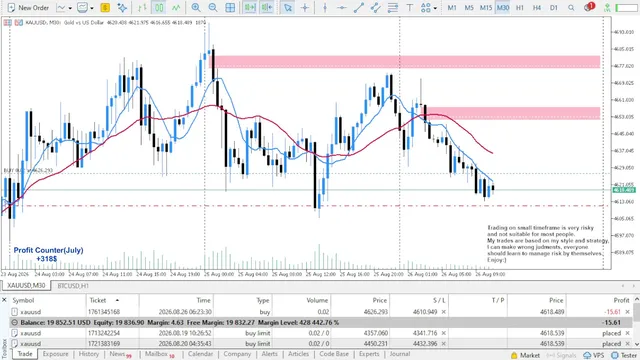Screen dimensions: 640x360
Task: Select the Fibonacci retracement tool
Action: tap(393, 8)
